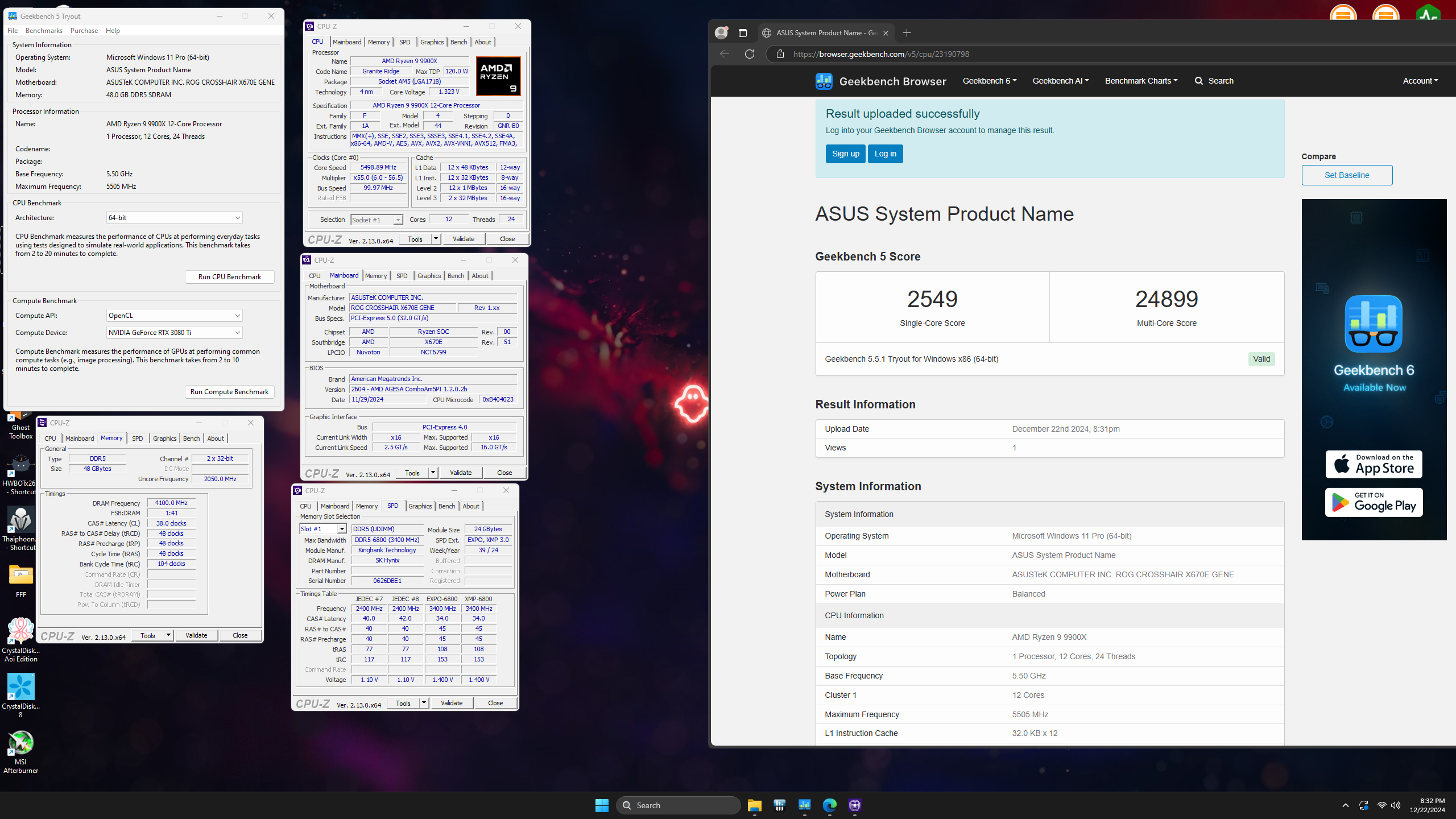Click Set Baseline button

1347,175
